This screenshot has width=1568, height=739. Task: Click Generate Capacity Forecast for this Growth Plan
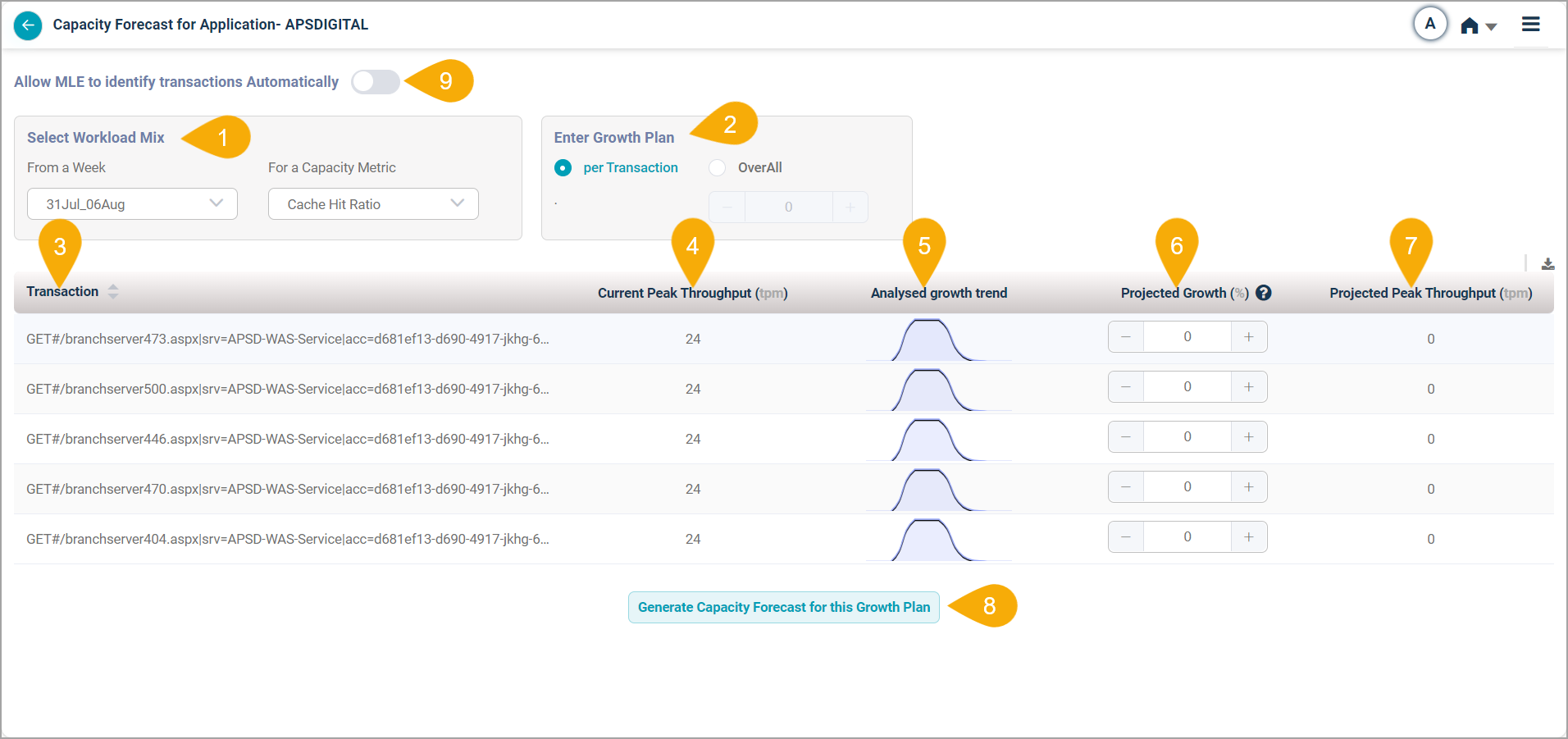coord(783,608)
